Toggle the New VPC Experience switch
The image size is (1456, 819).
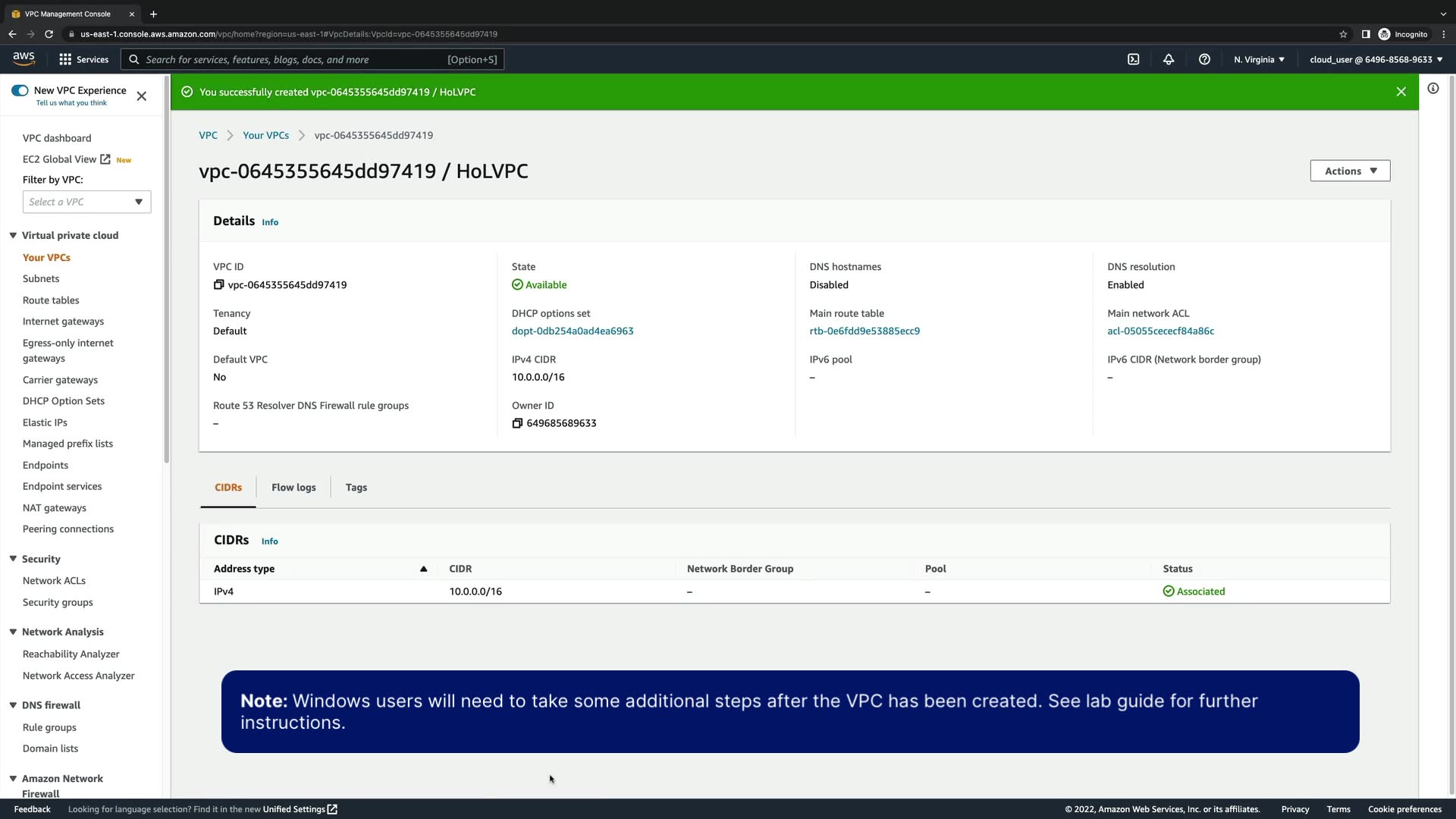click(20, 90)
